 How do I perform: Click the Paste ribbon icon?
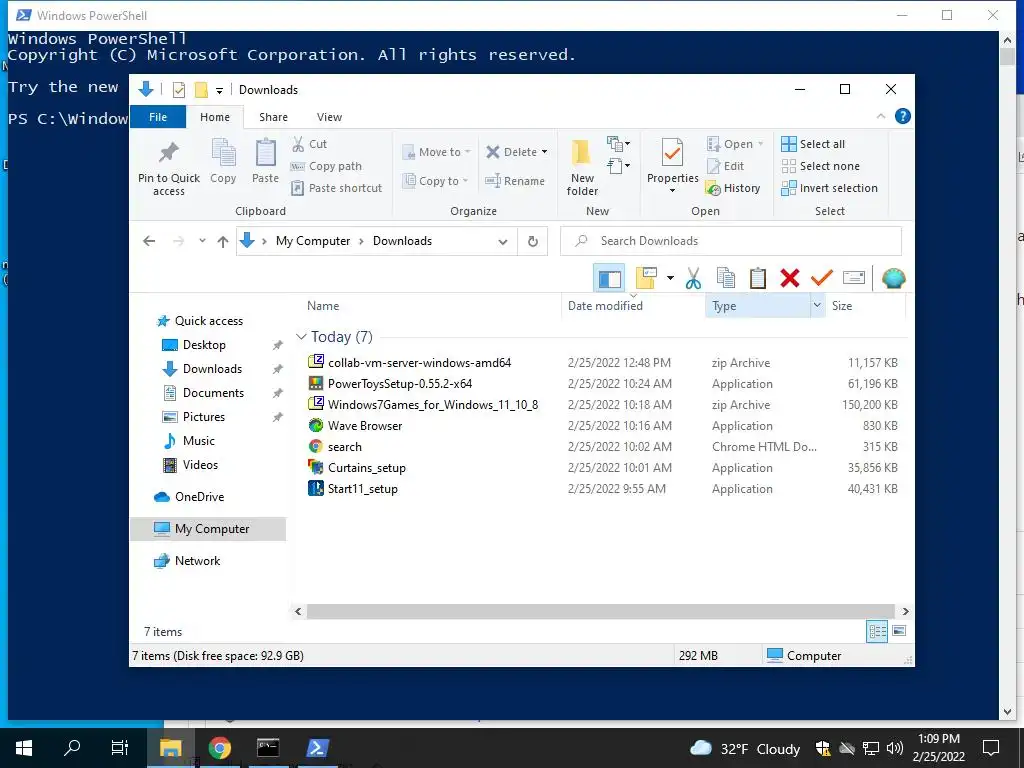[265, 153]
